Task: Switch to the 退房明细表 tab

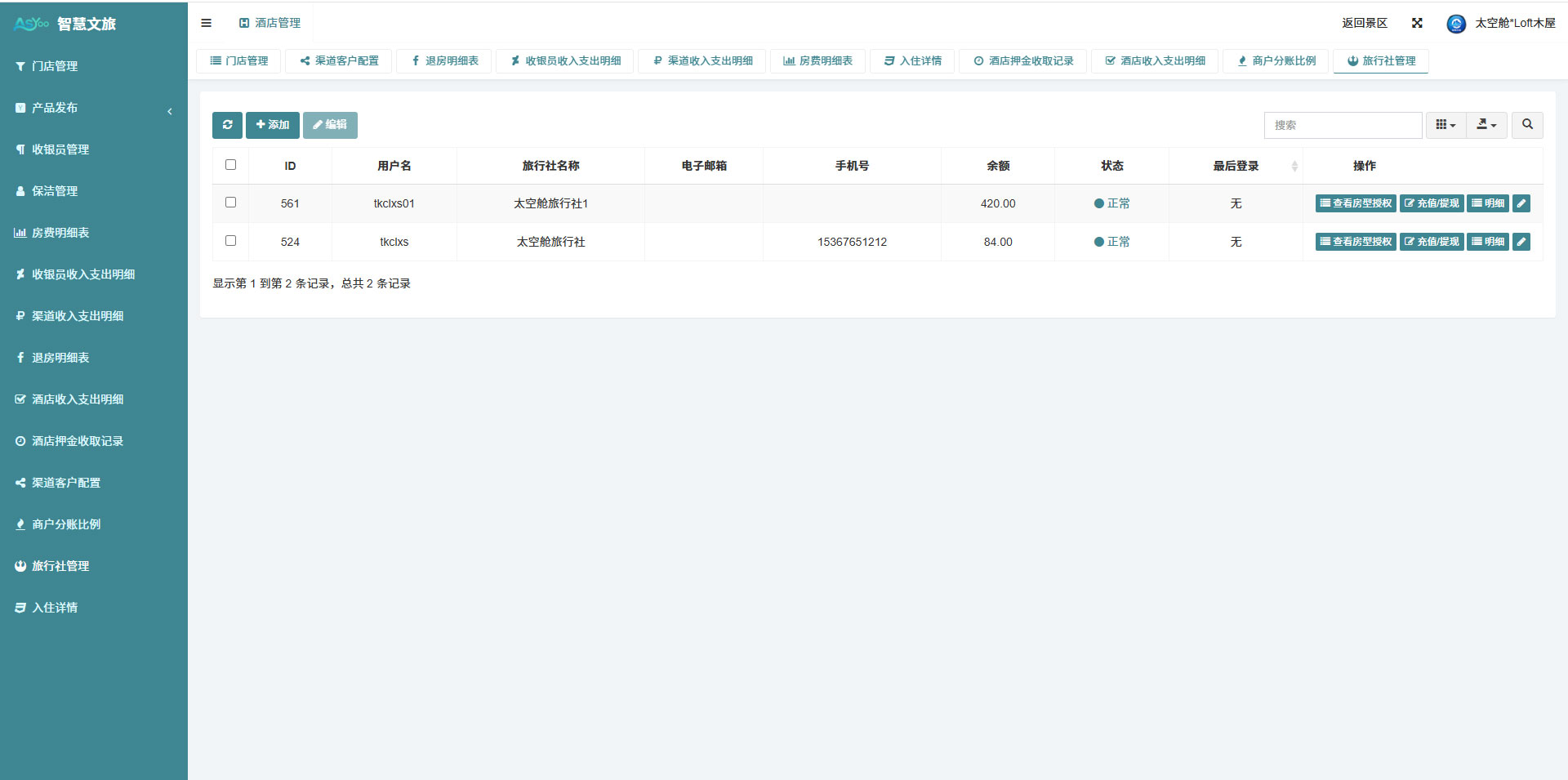Action: click(444, 61)
